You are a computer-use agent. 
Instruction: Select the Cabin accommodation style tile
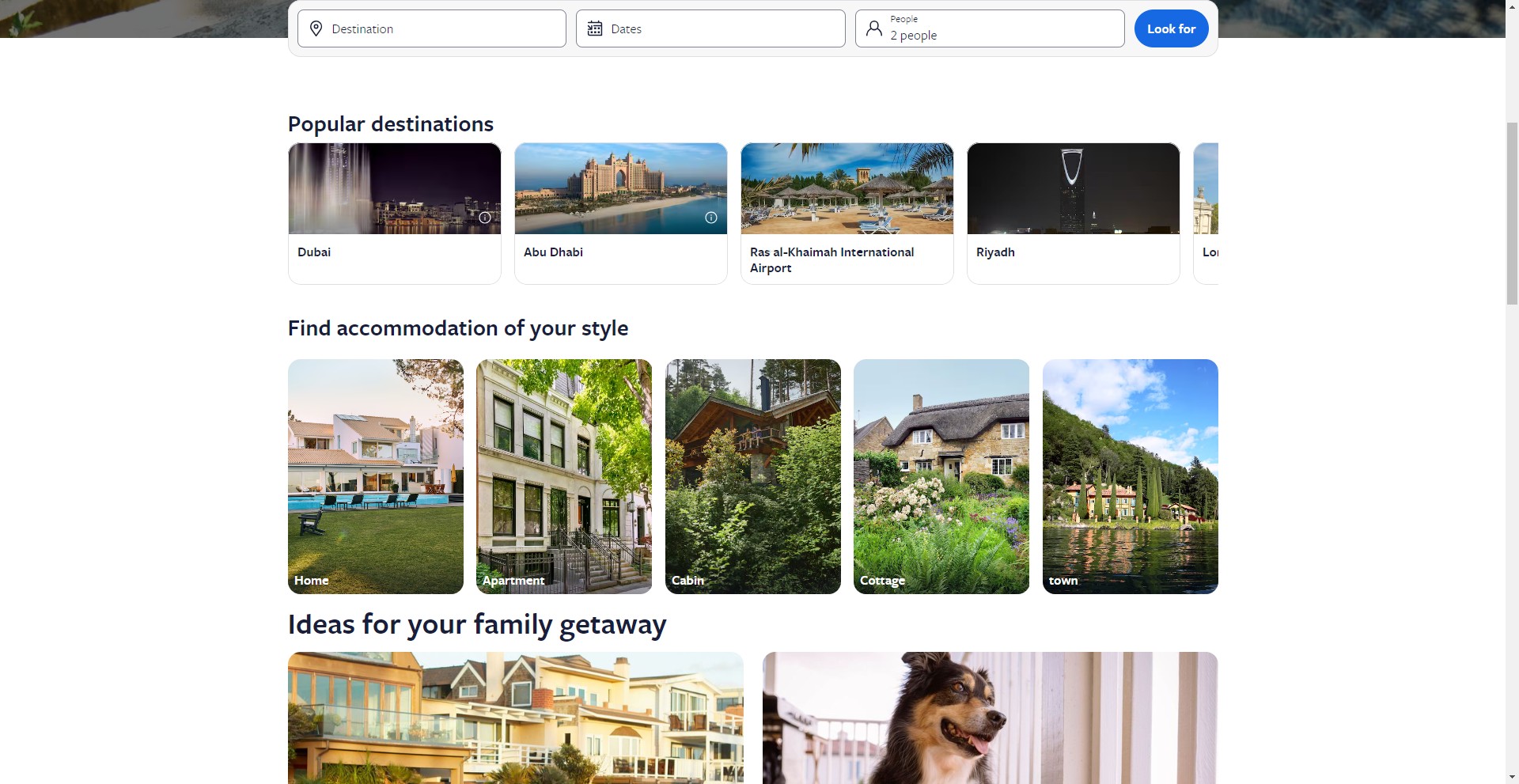[753, 476]
